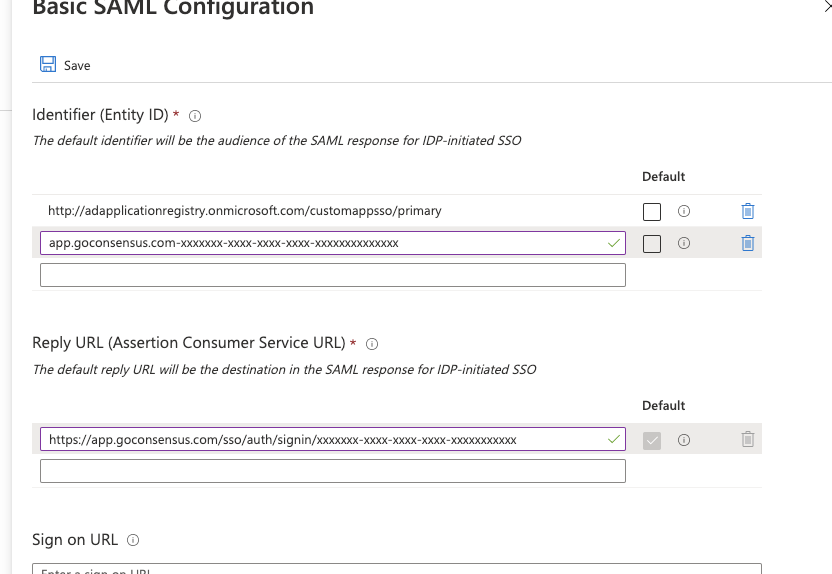Click the Reply URL (Assertion Consumer Service URL) heading
The image size is (832, 574).
(189, 343)
